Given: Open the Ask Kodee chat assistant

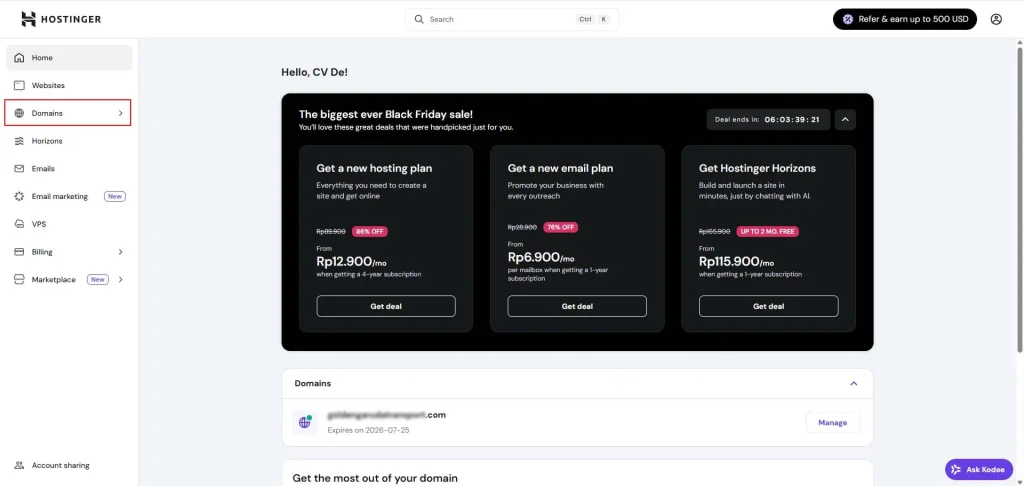Looking at the screenshot, I should [x=977, y=469].
